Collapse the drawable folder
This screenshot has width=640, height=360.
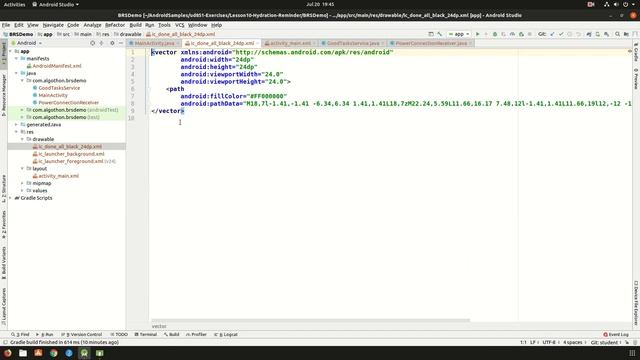tap(22, 139)
